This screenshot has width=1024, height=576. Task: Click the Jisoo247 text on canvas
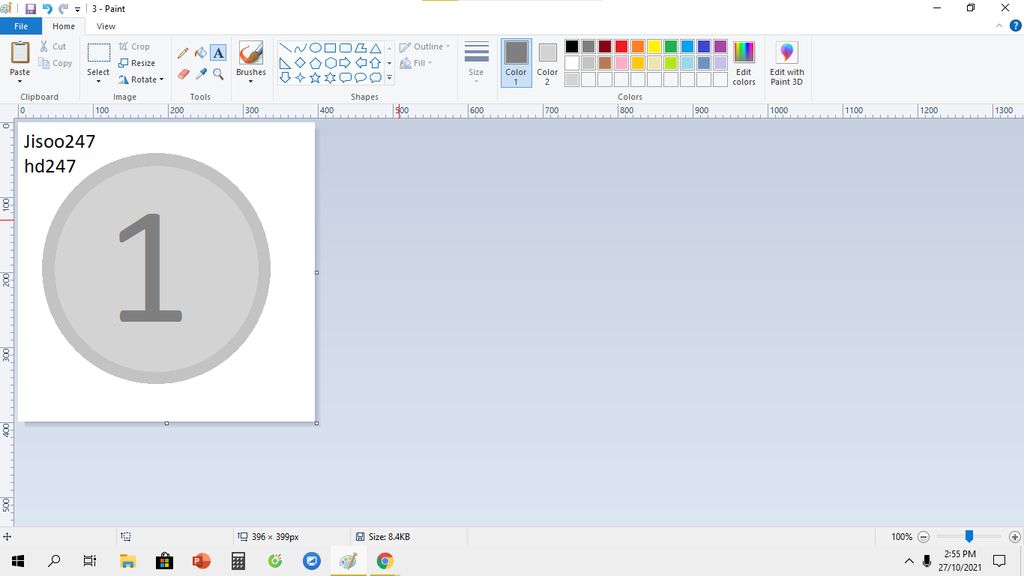pyautogui.click(x=59, y=141)
